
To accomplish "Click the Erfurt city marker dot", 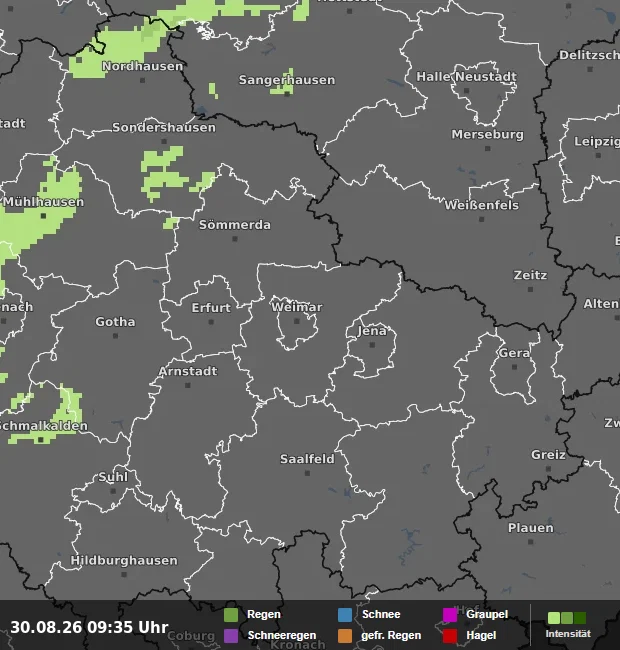I will click(211, 322).
